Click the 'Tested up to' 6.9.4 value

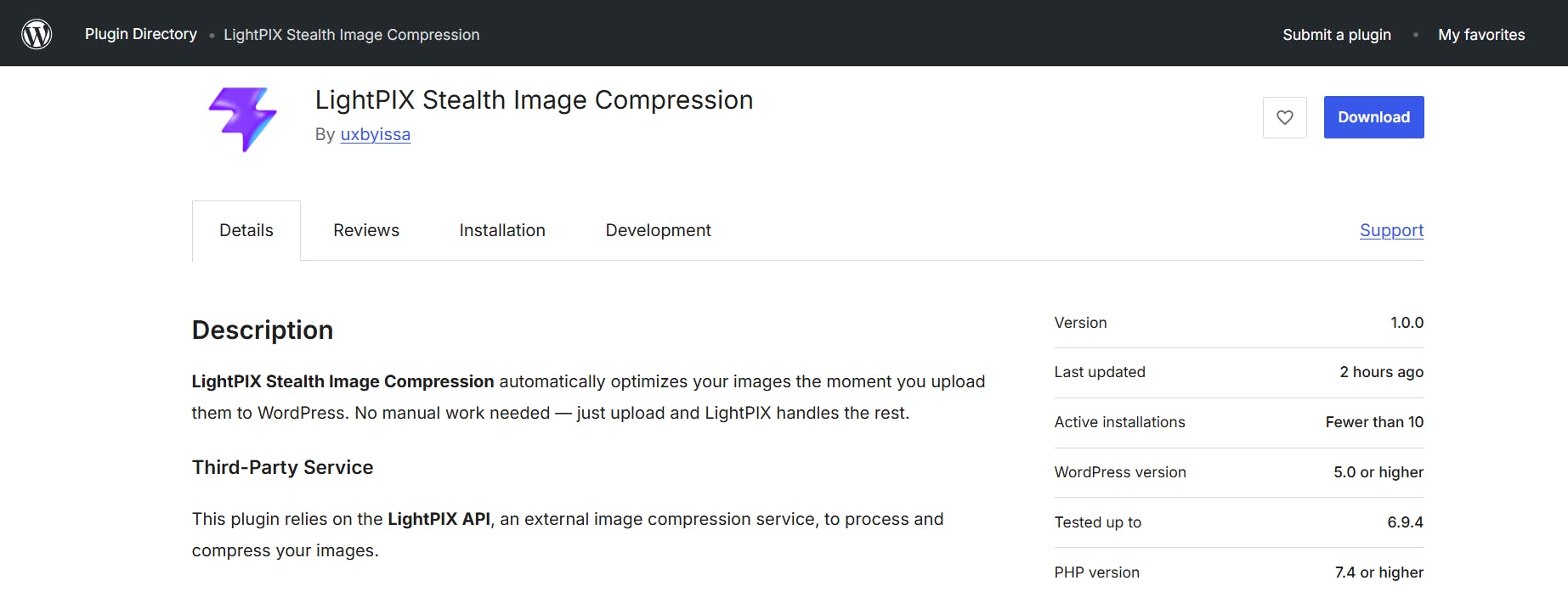tap(1405, 522)
